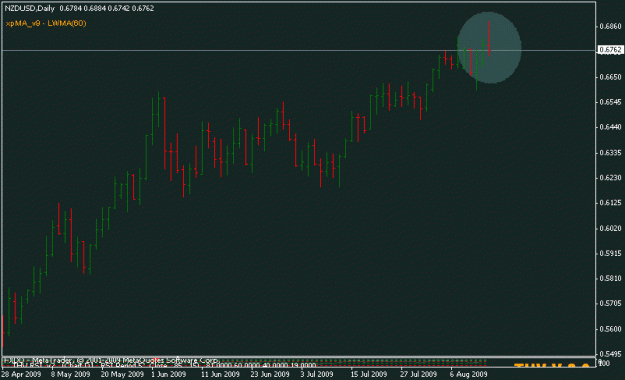Click the 0.6020 price axis label
The image size is (625, 380).
[x=610, y=228]
